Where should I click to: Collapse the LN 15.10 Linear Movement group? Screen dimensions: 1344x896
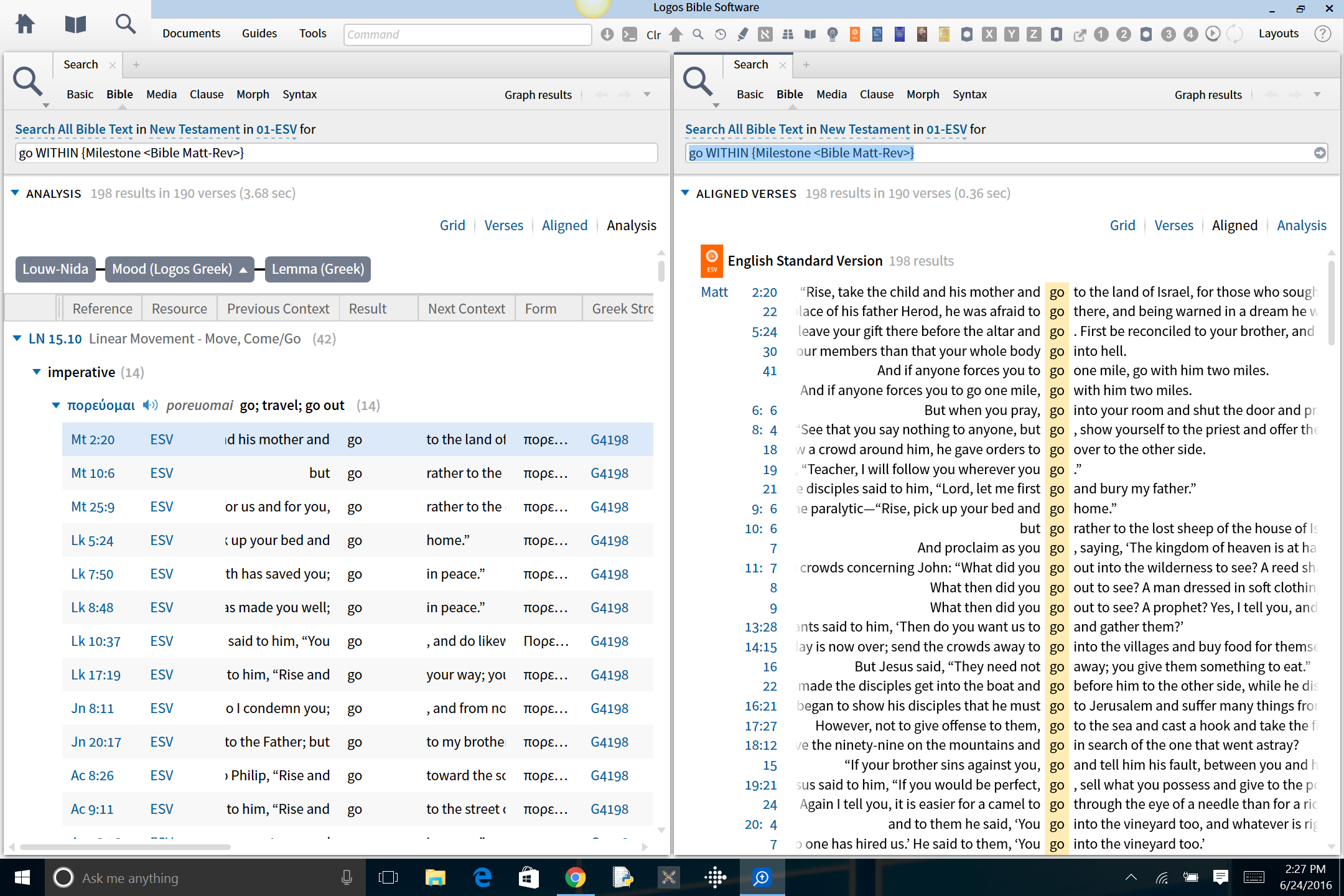(17, 338)
